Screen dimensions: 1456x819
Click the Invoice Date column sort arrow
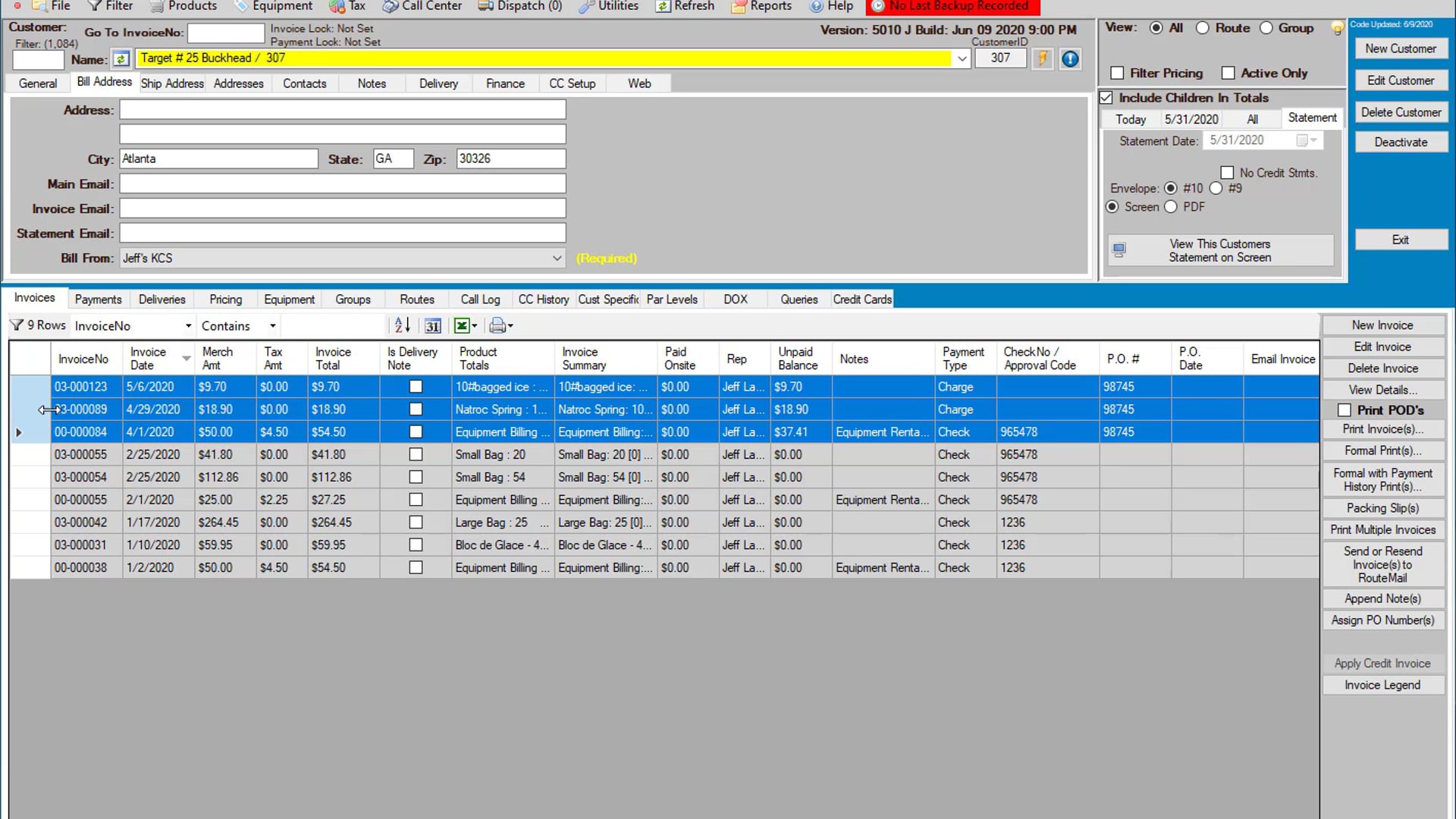(x=186, y=358)
